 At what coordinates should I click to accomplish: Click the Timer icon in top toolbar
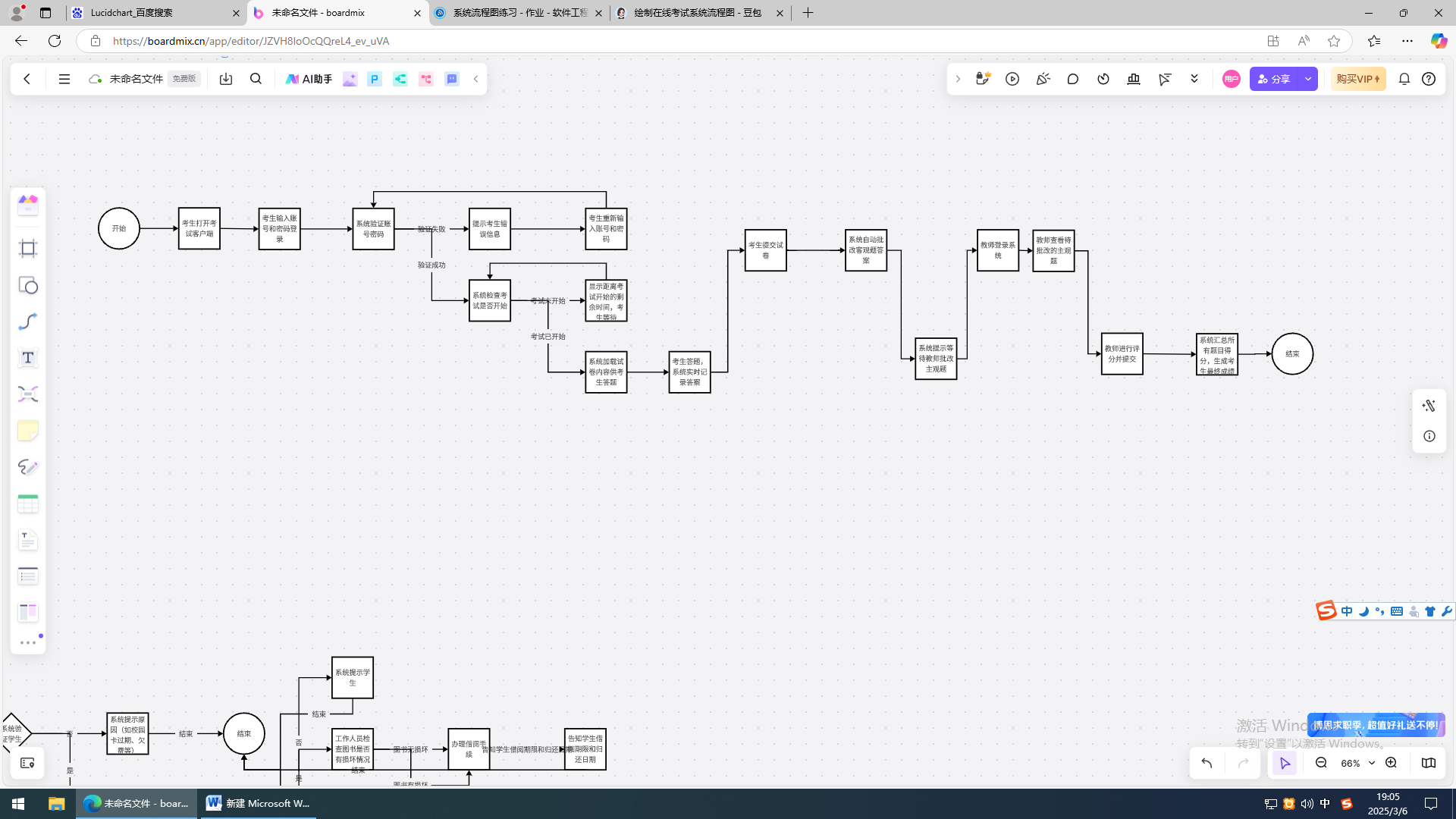1103,79
